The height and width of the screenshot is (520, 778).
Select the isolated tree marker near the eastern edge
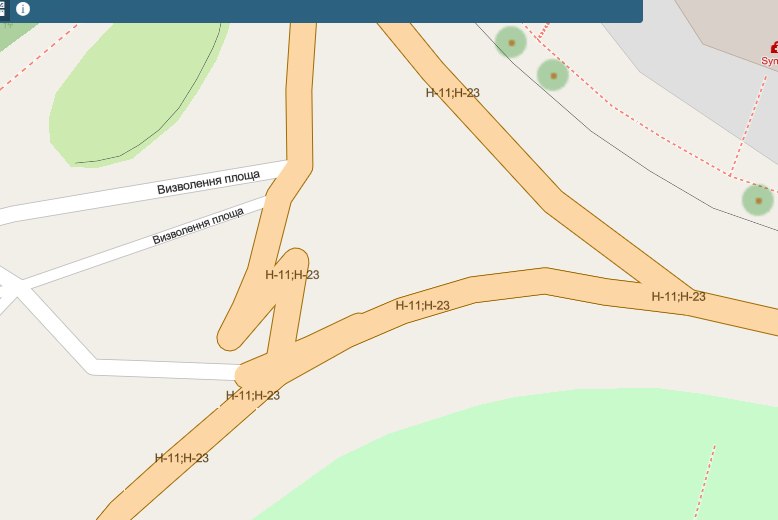pos(758,200)
